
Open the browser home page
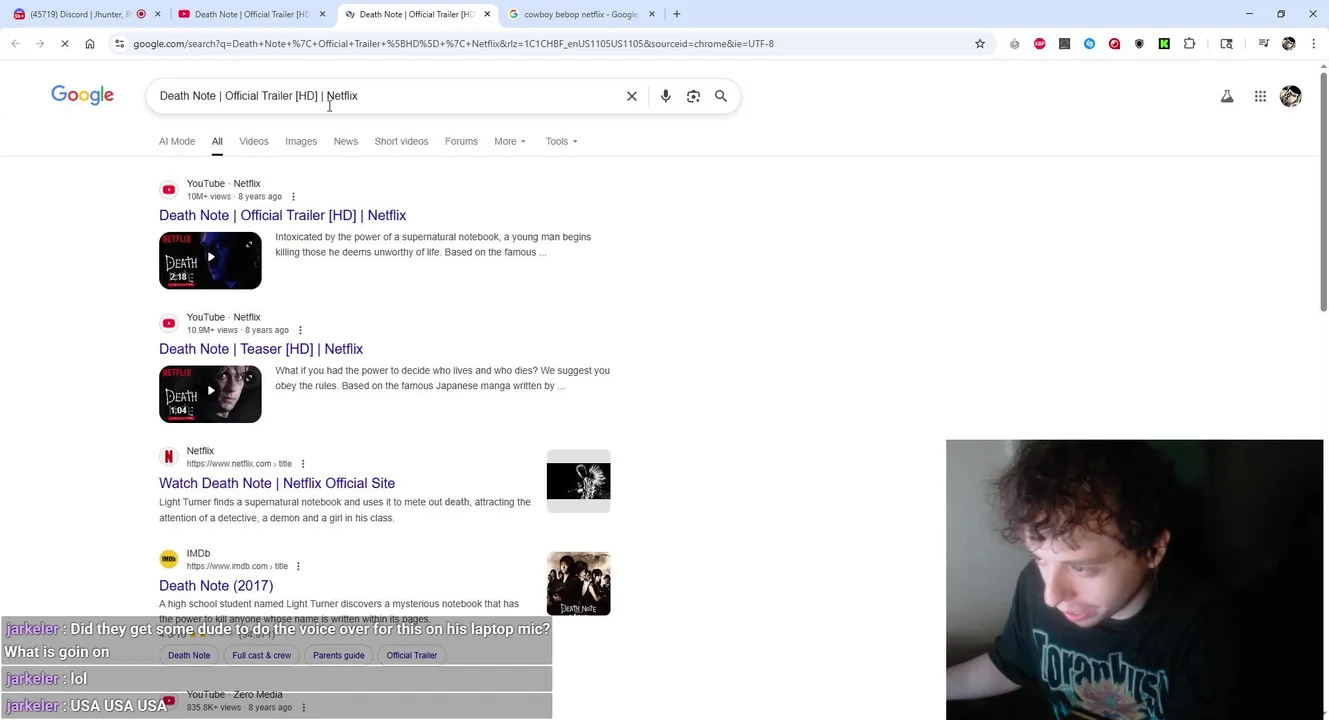[90, 44]
